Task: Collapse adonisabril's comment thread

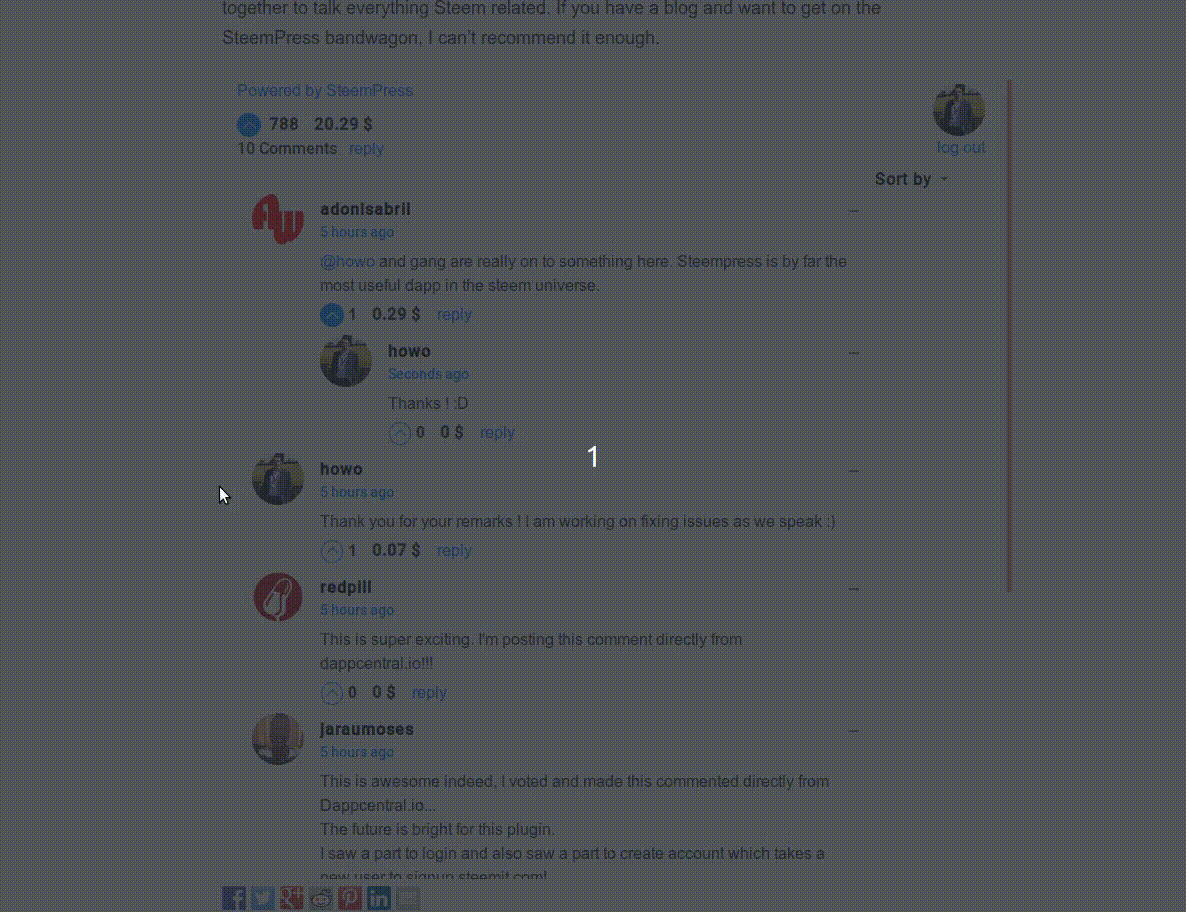Action: 853,211
